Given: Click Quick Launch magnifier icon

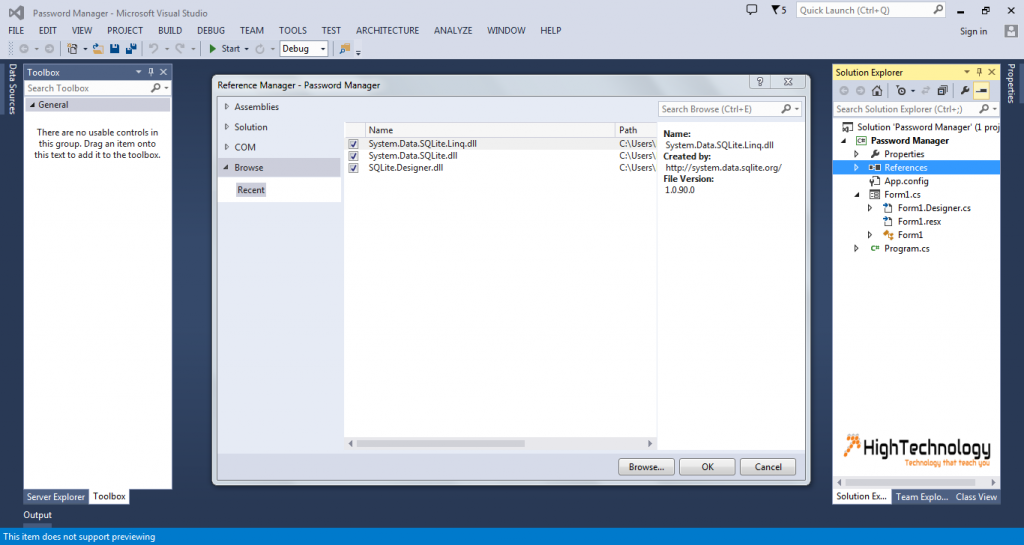Looking at the screenshot, I should (x=938, y=10).
